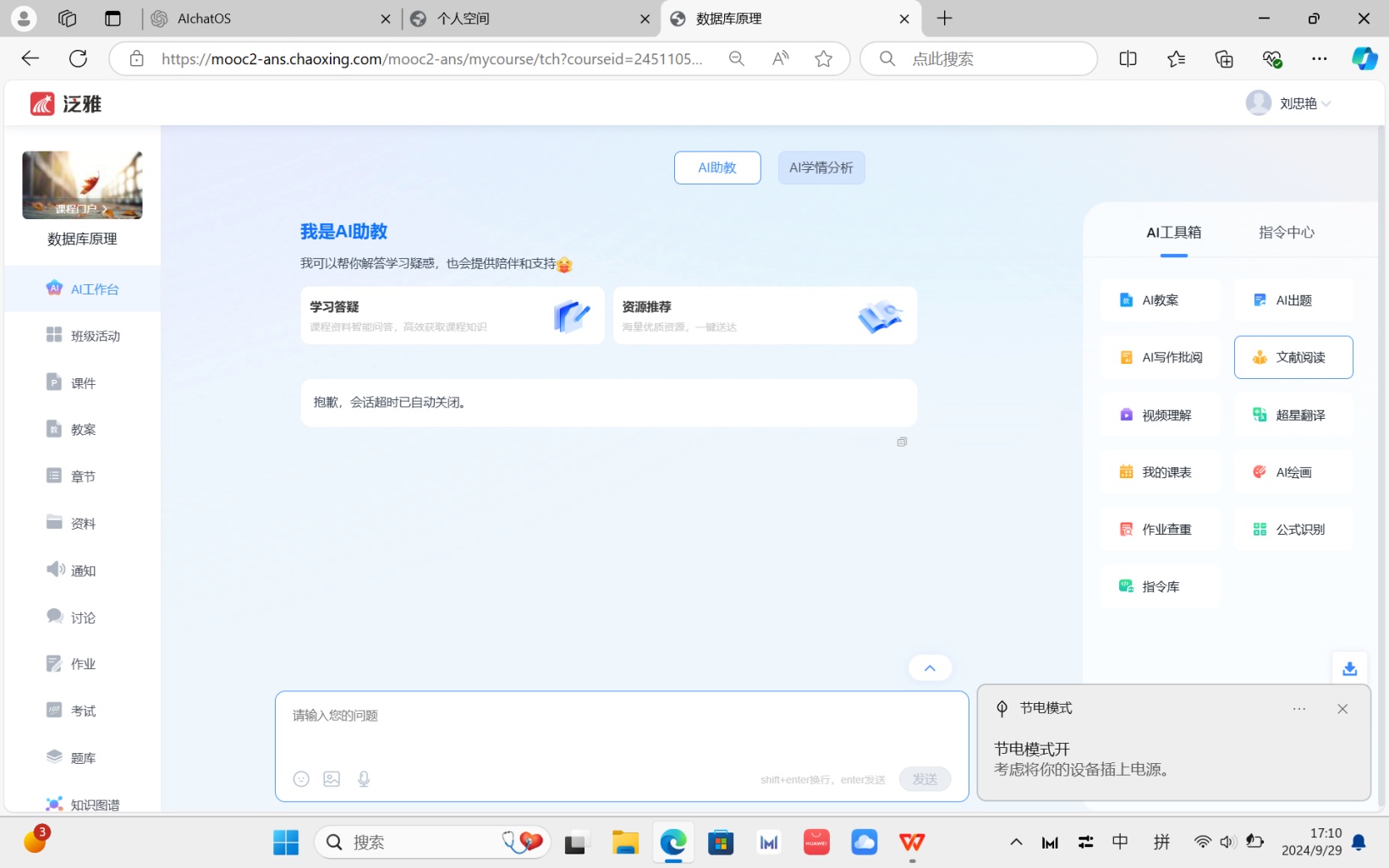Open the 课程门户 course thumbnail
This screenshot has height=868, width=1389.
pos(82,185)
